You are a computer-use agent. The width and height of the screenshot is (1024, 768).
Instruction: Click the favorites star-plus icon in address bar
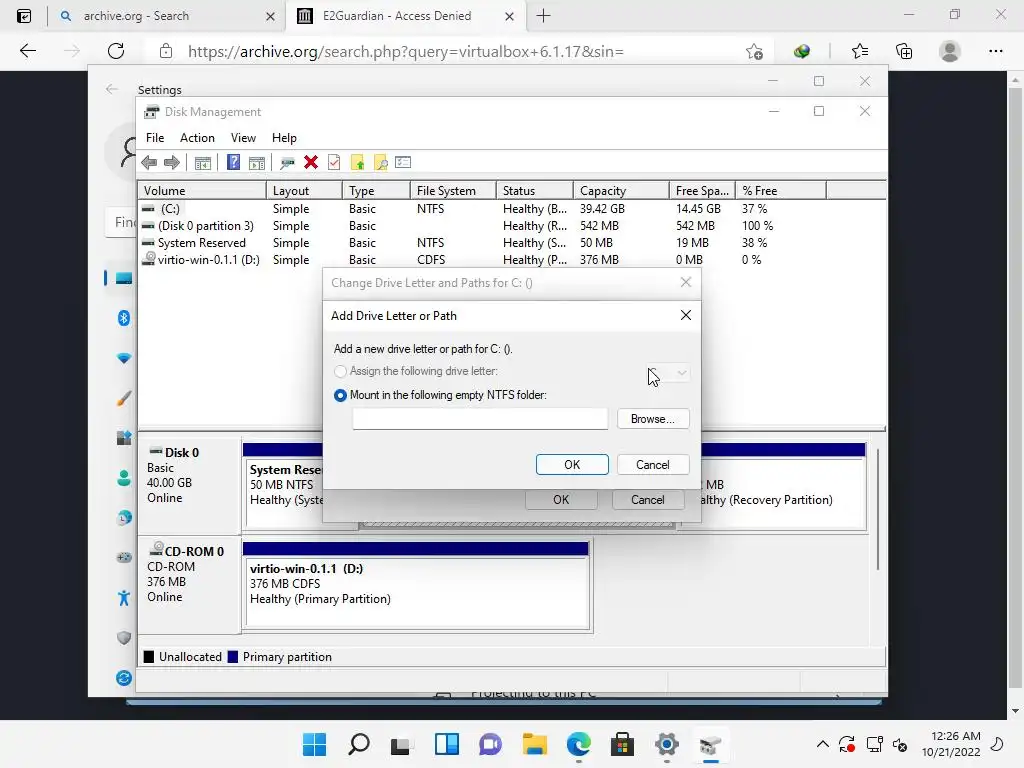tap(754, 52)
